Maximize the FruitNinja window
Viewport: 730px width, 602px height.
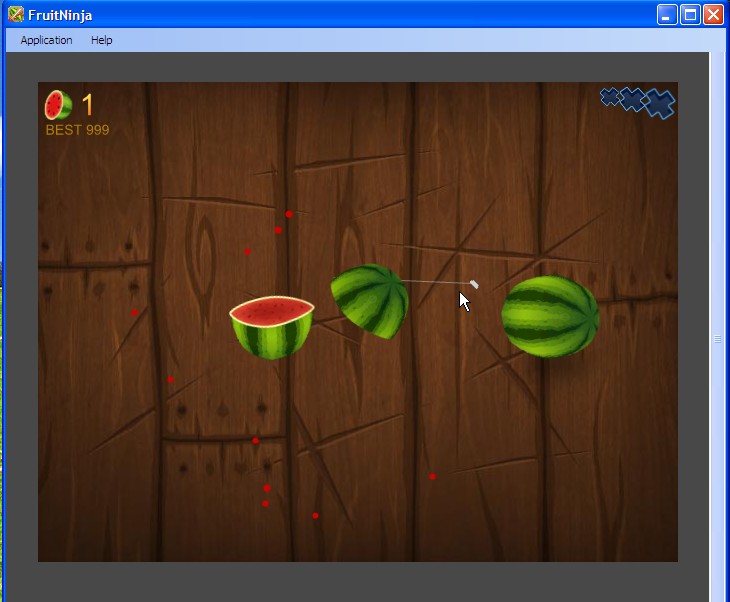pos(690,15)
